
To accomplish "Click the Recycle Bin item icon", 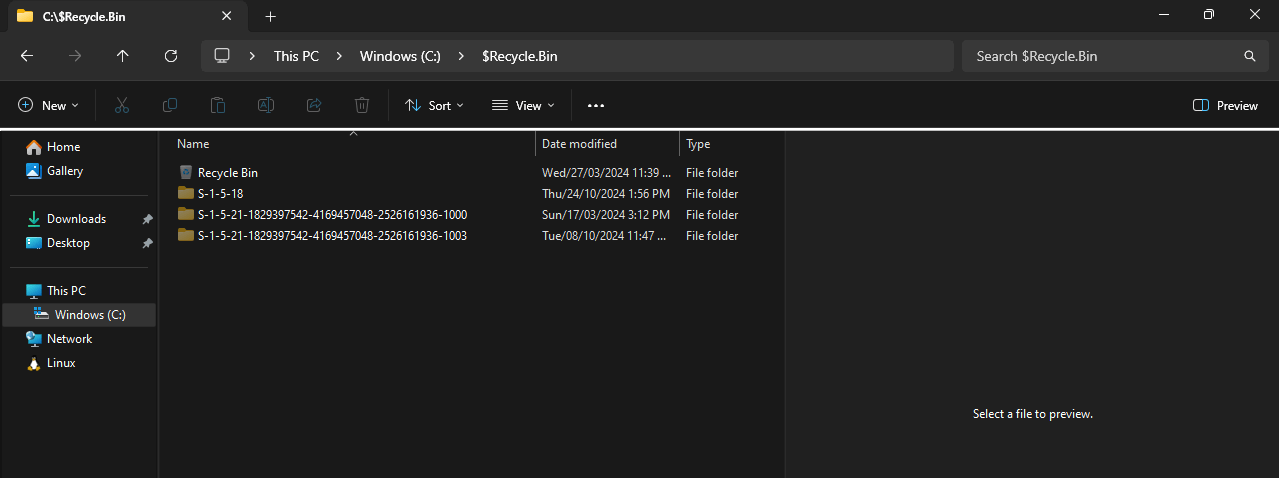I will (185, 173).
